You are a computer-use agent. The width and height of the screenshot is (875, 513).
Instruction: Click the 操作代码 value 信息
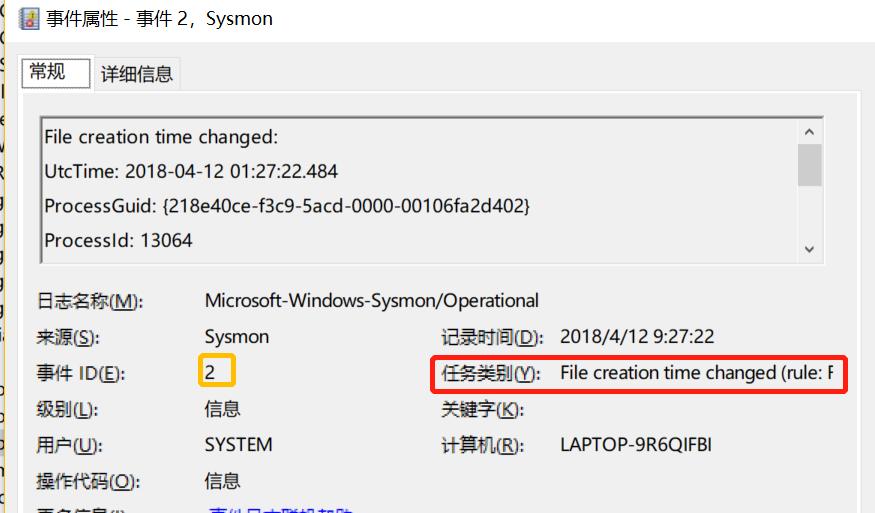click(x=222, y=481)
